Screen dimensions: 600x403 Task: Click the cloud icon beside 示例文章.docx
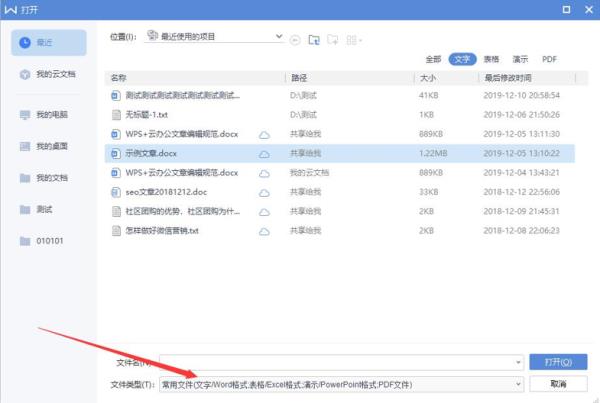click(x=265, y=154)
